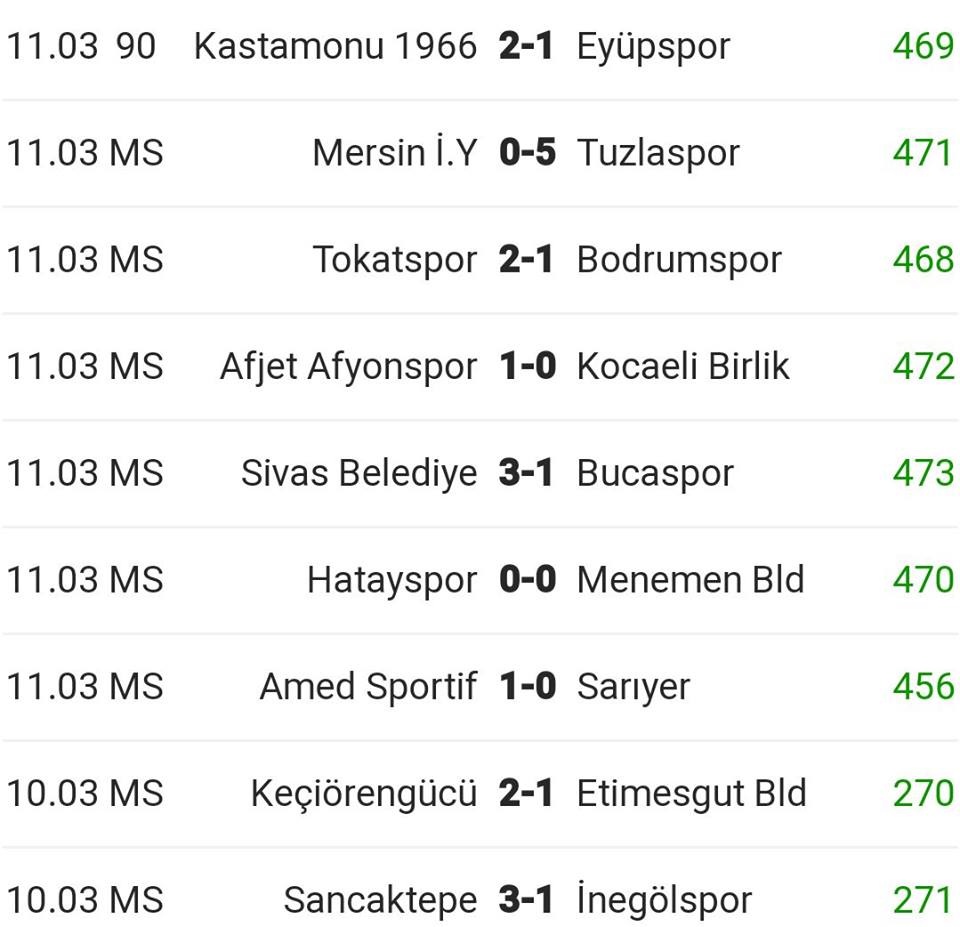Image resolution: width=960 pixels, height=927 pixels.
Task: Click the Eyüpspor team name
Action: coord(653,46)
